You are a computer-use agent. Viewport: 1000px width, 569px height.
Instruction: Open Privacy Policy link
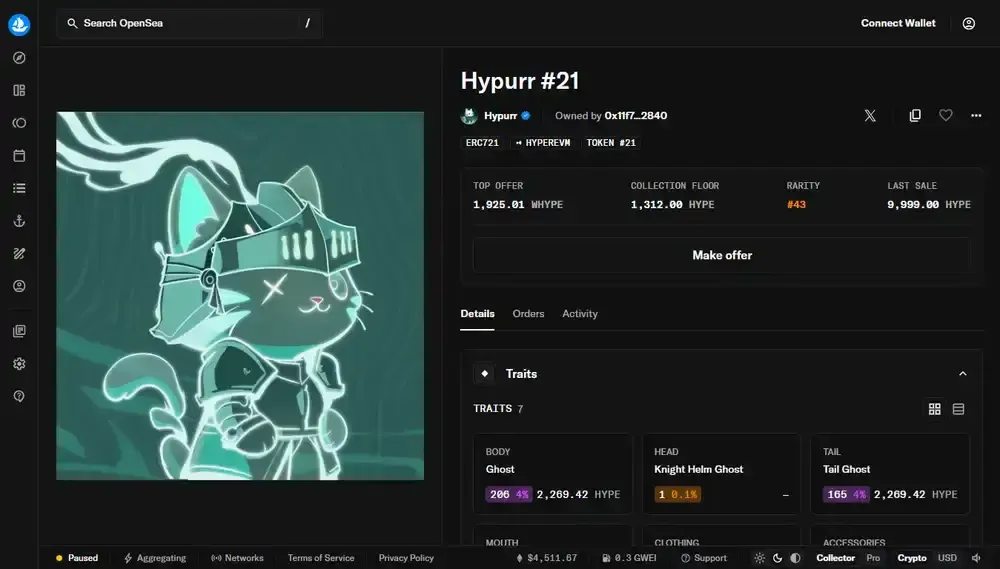pos(406,558)
